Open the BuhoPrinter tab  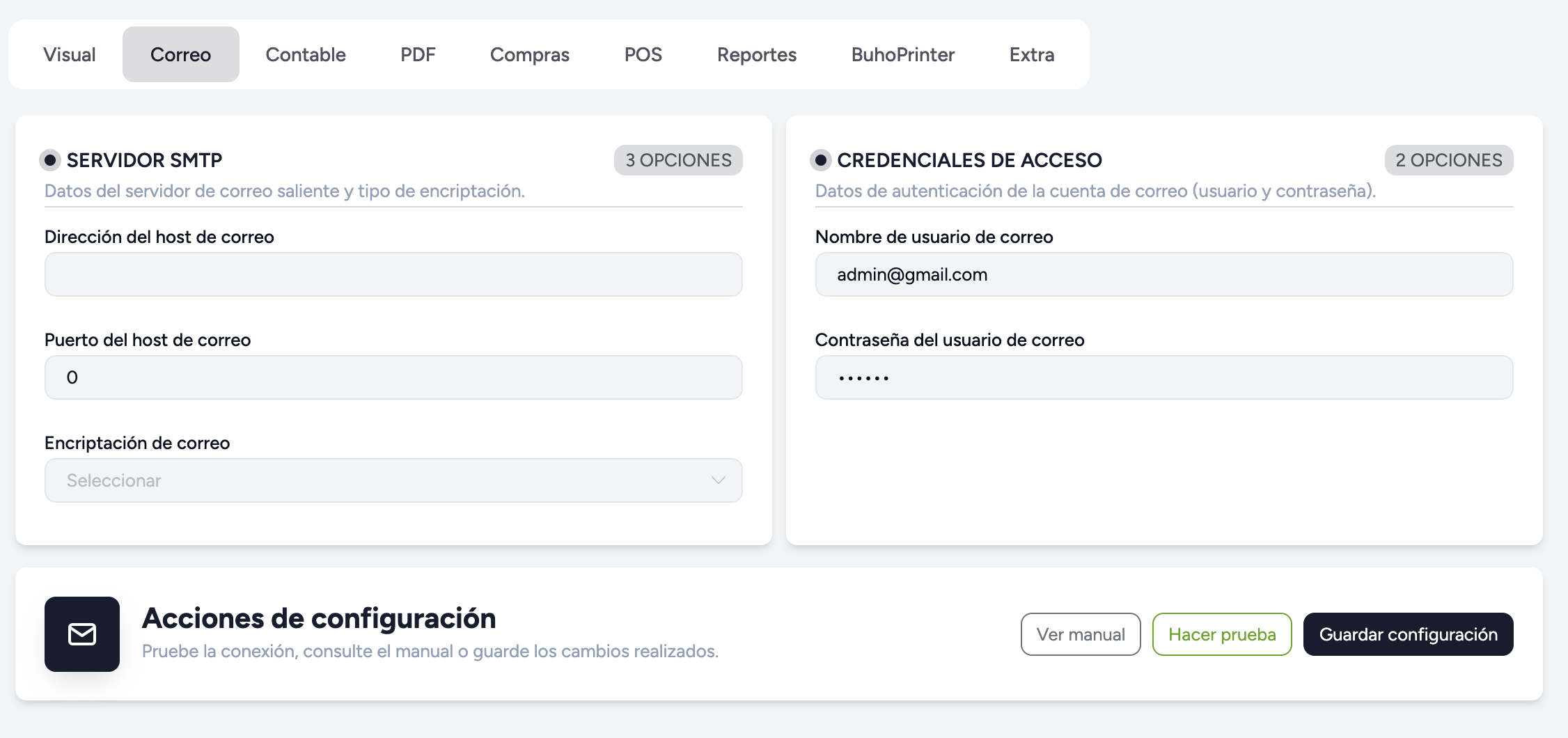click(903, 54)
